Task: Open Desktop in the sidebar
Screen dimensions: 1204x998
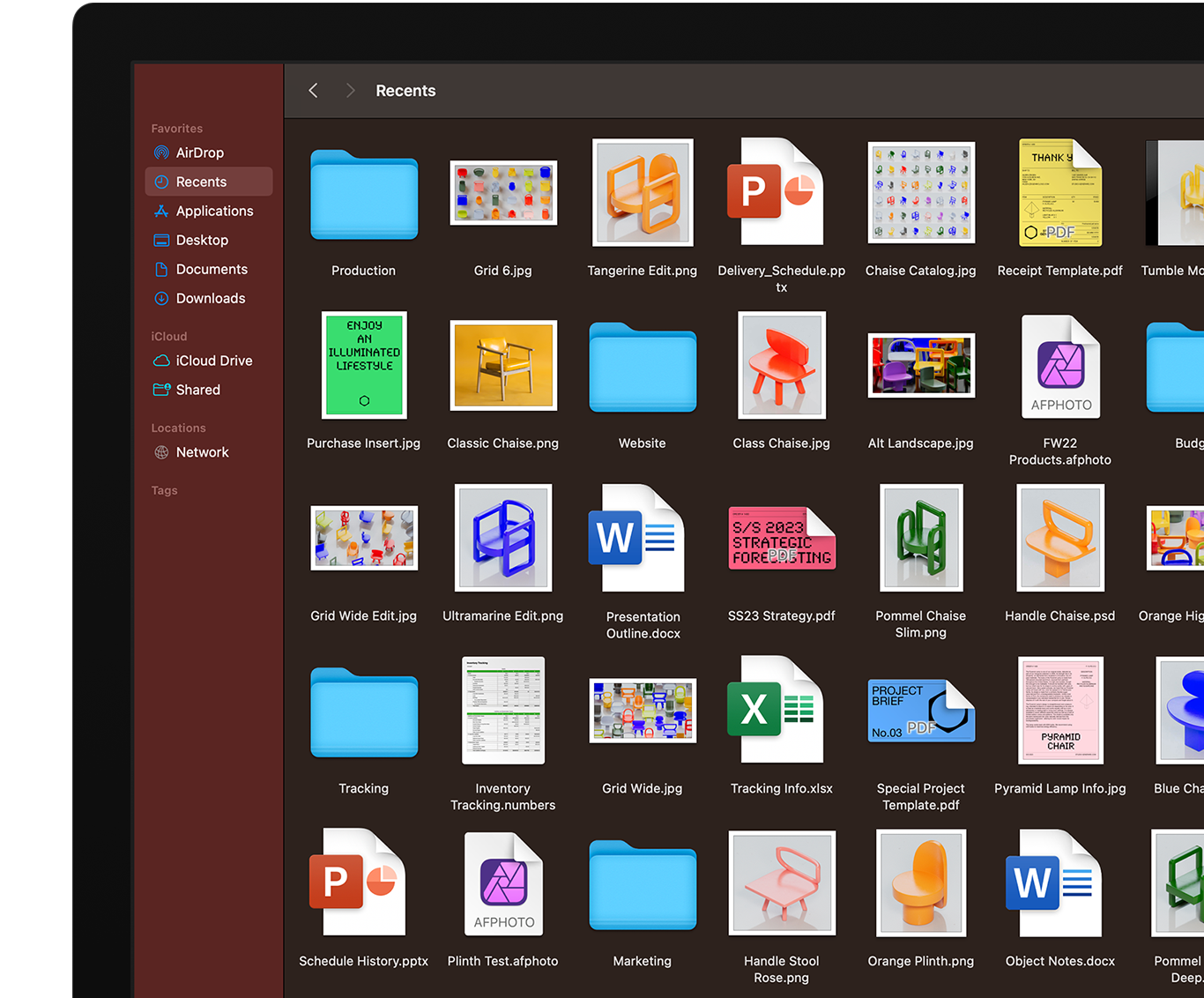Action: click(209, 240)
